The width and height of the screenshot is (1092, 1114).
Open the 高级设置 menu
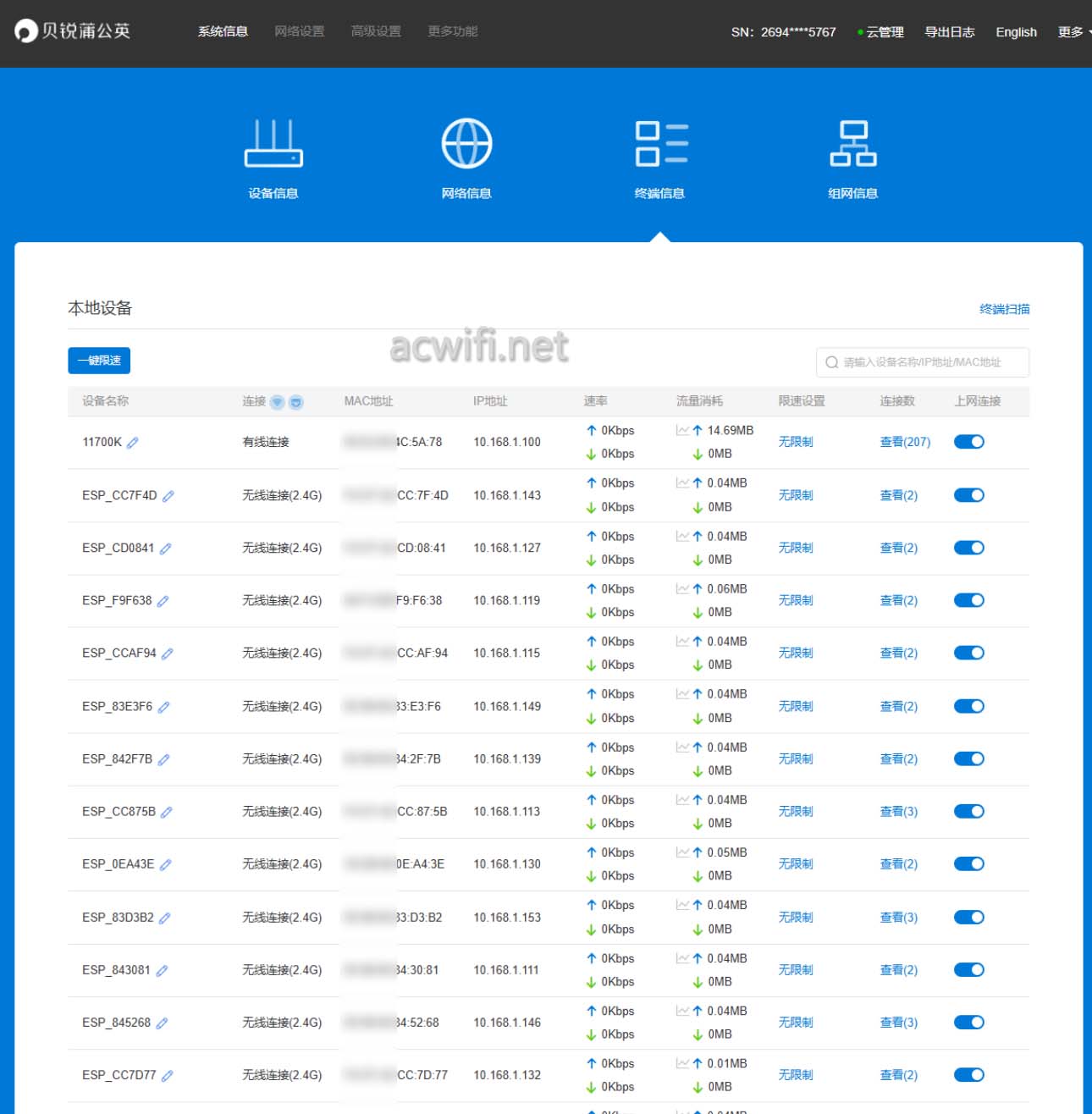coord(376,31)
